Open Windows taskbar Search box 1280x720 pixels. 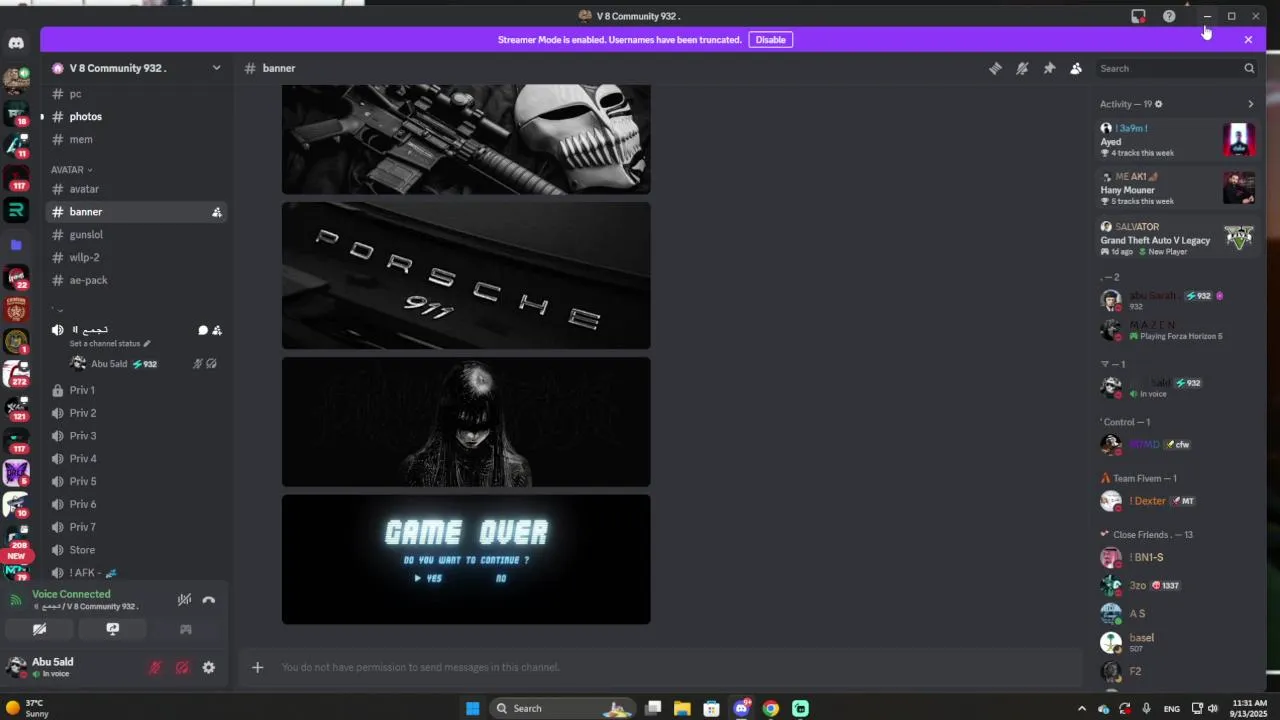[563, 708]
